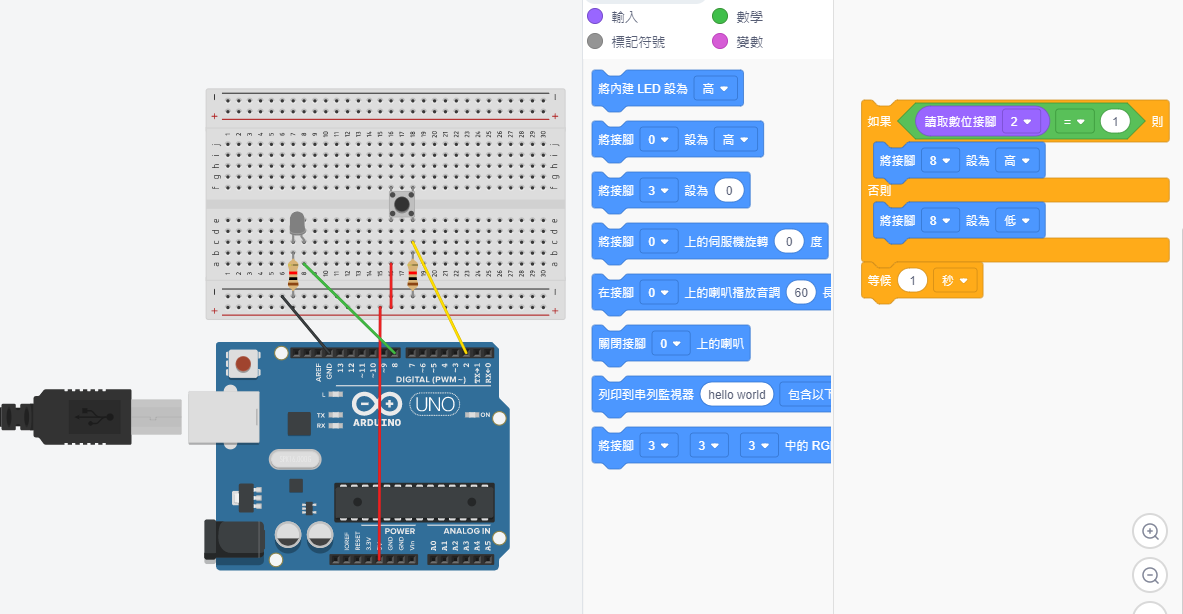
Task: Open the 高 dropdown in 將內建 LED block
Action: tap(715, 89)
